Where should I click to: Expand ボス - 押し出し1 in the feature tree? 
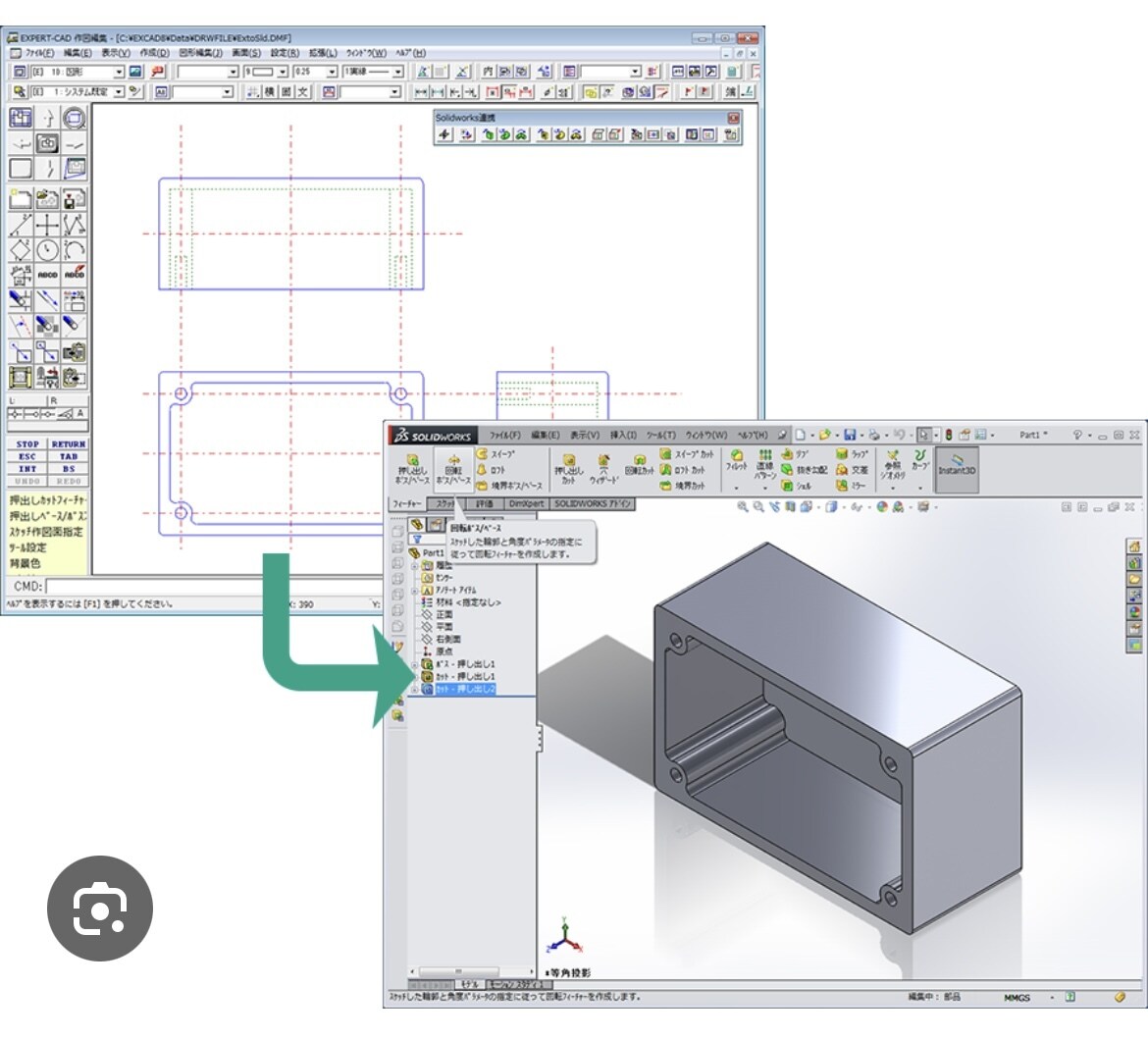[x=414, y=664]
